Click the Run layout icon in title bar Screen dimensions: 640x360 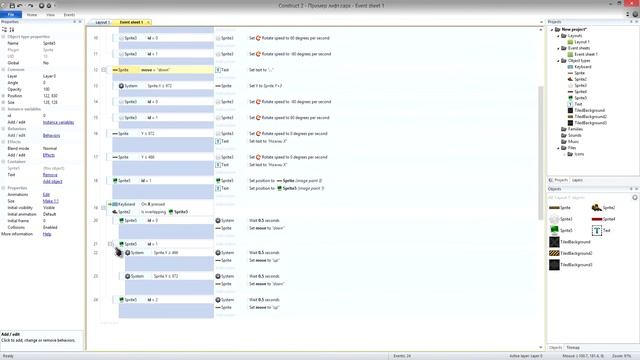(41, 6)
